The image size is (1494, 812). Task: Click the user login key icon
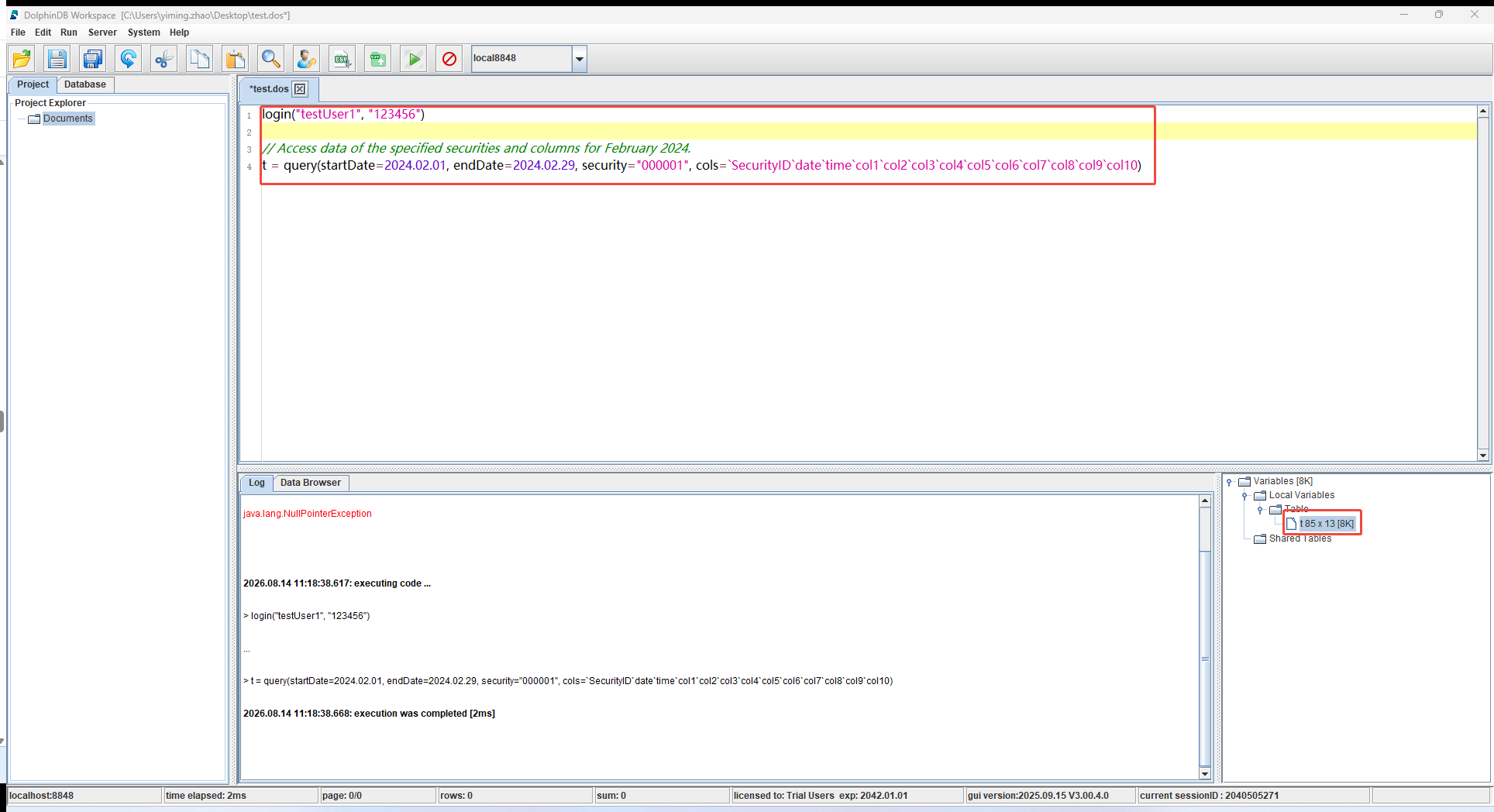point(307,59)
